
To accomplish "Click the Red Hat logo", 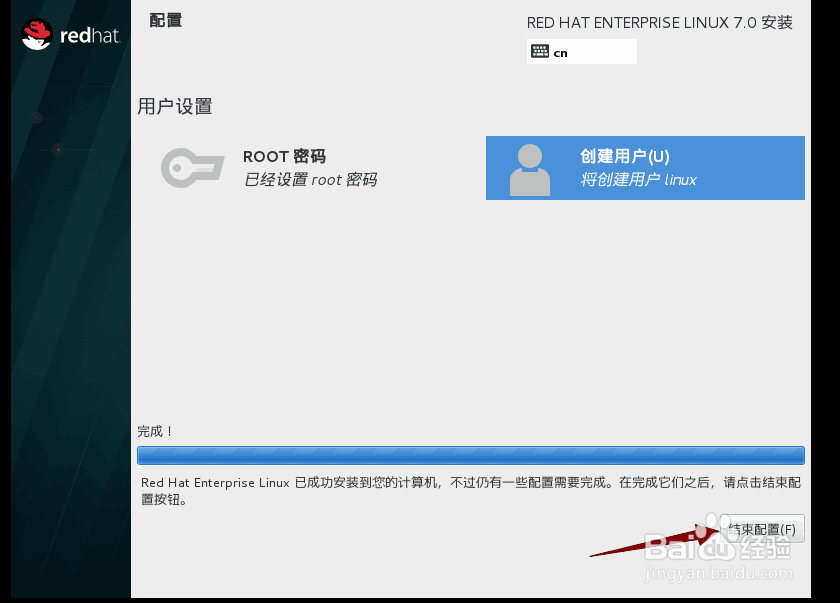I will coord(70,35).
